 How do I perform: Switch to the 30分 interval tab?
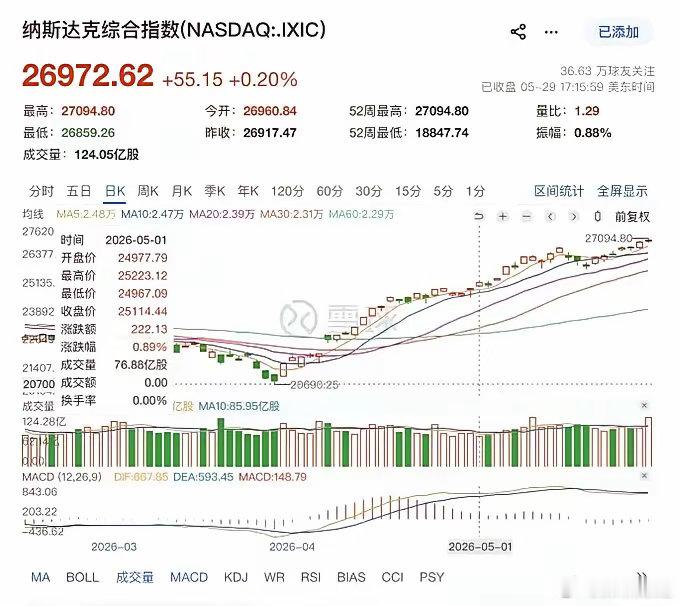tap(369, 191)
